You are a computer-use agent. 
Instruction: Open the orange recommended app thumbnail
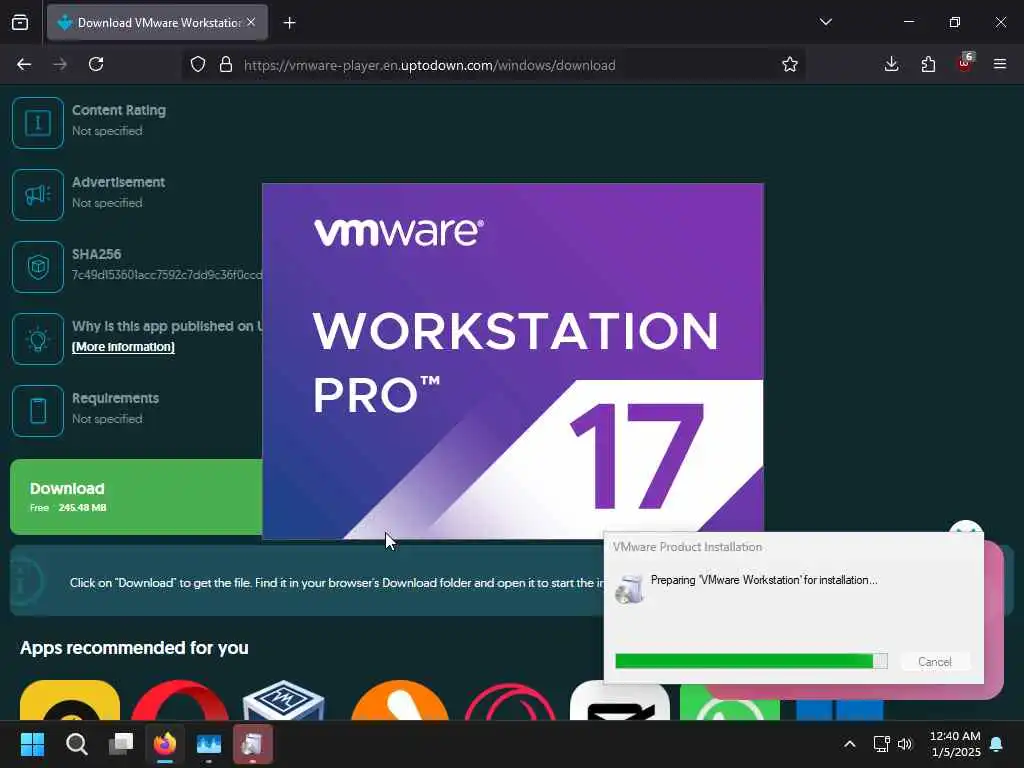point(400,700)
